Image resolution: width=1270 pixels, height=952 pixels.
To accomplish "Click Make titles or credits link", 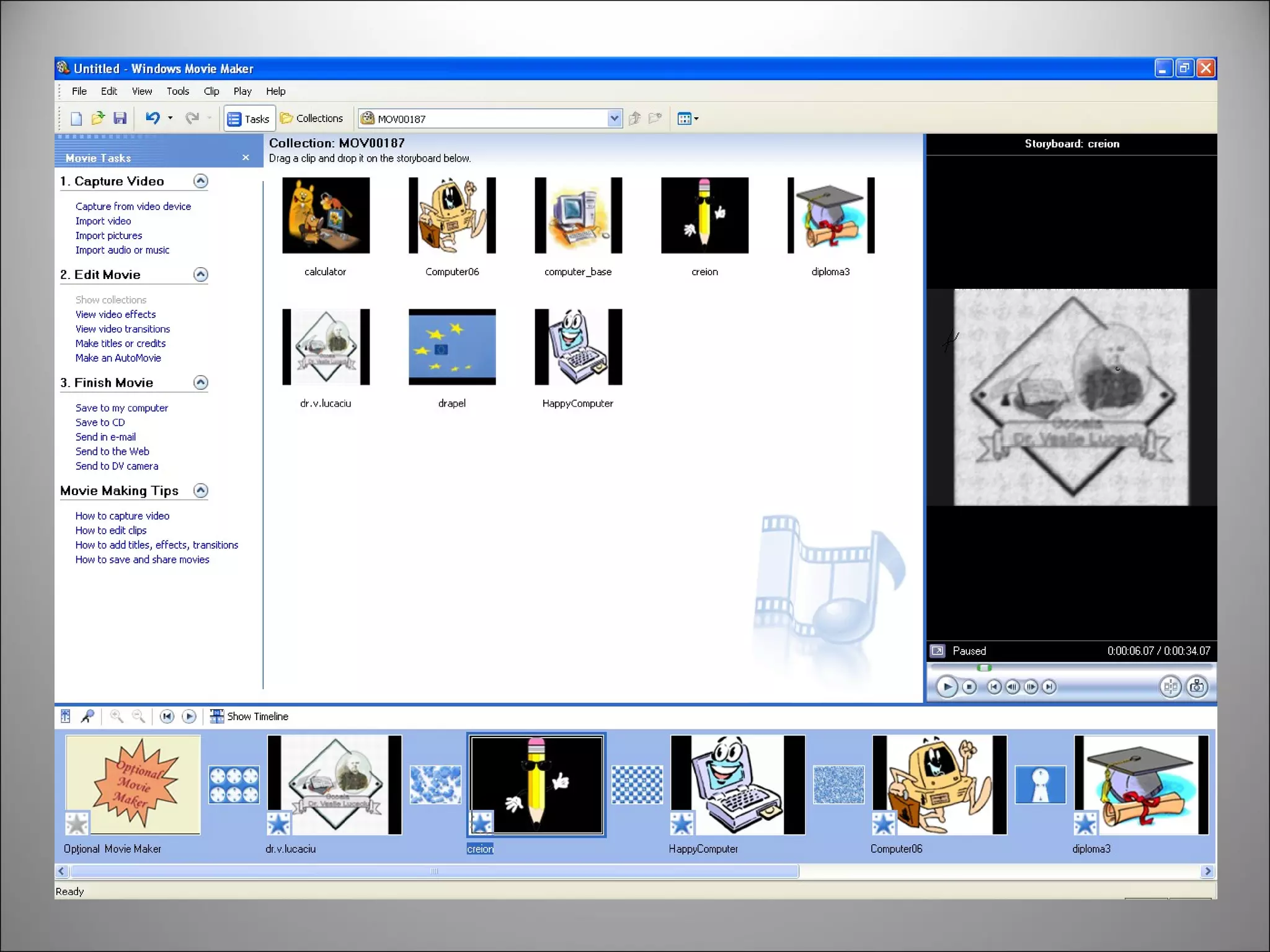I will (120, 343).
